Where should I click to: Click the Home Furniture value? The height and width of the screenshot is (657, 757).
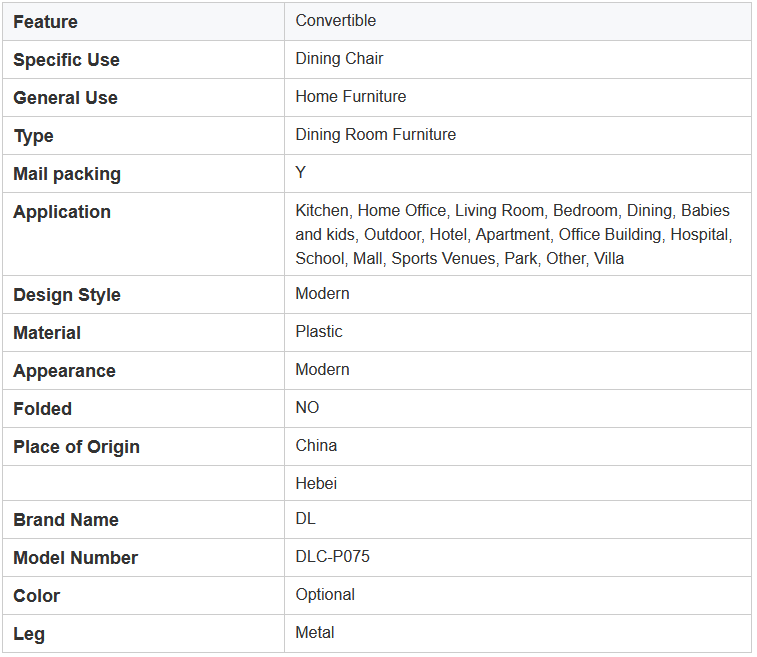coord(350,97)
